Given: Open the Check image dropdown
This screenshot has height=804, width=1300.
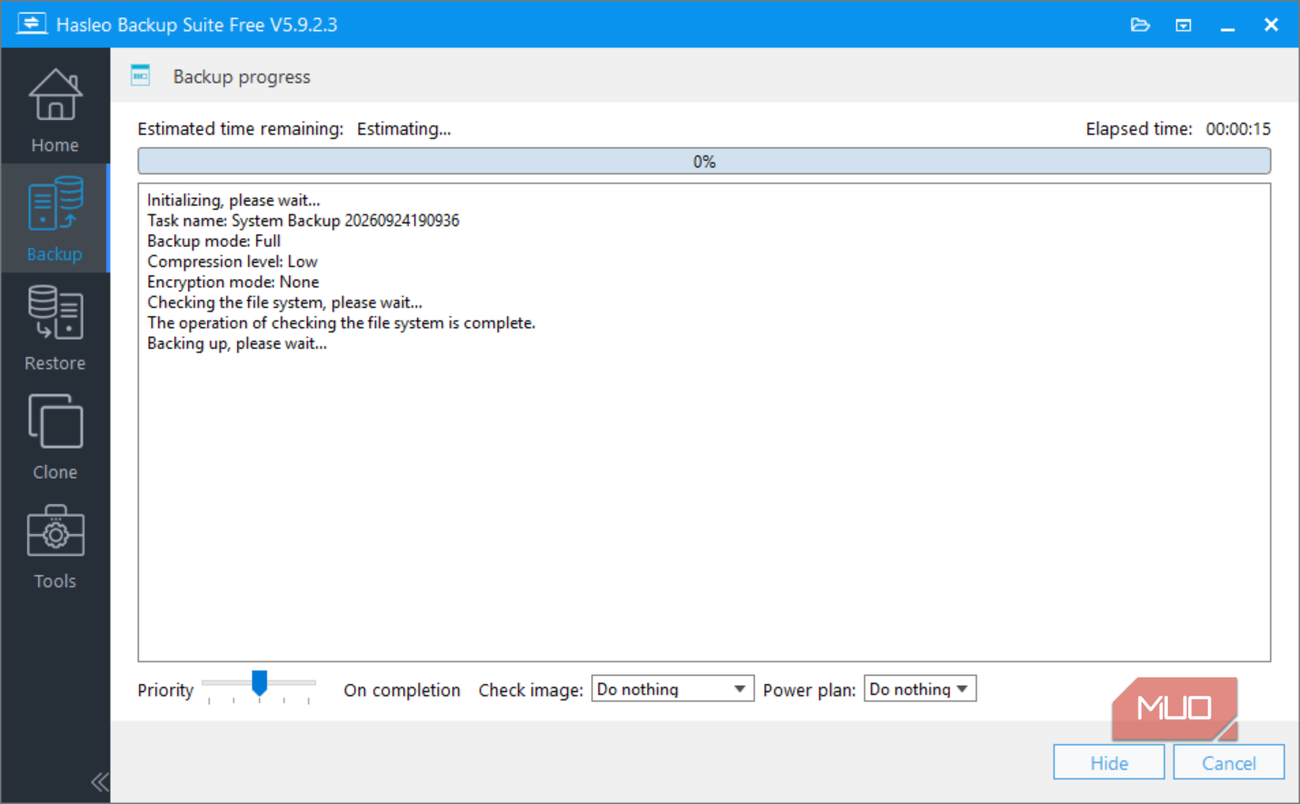Looking at the screenshot, I should [672, 689].
